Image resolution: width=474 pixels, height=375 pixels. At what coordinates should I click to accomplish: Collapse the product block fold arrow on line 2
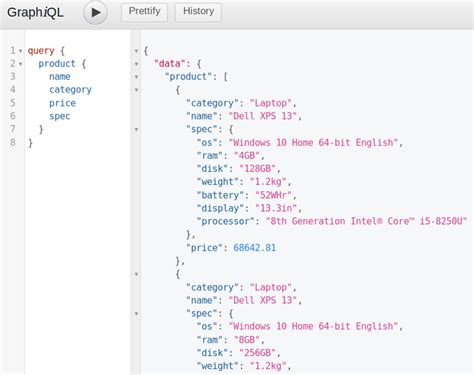pyautogui.click(x=20, y=64)
